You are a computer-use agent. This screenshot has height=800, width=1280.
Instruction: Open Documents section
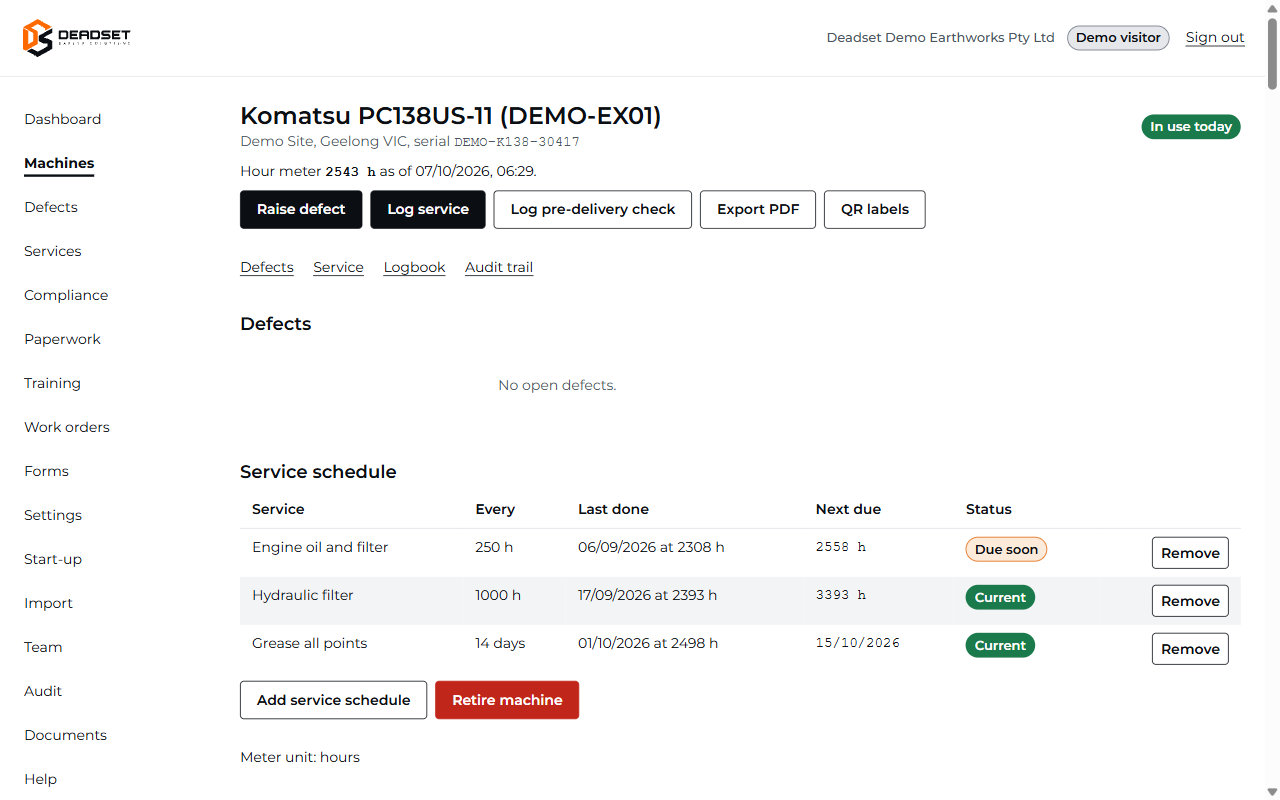[x=65, y=735]
